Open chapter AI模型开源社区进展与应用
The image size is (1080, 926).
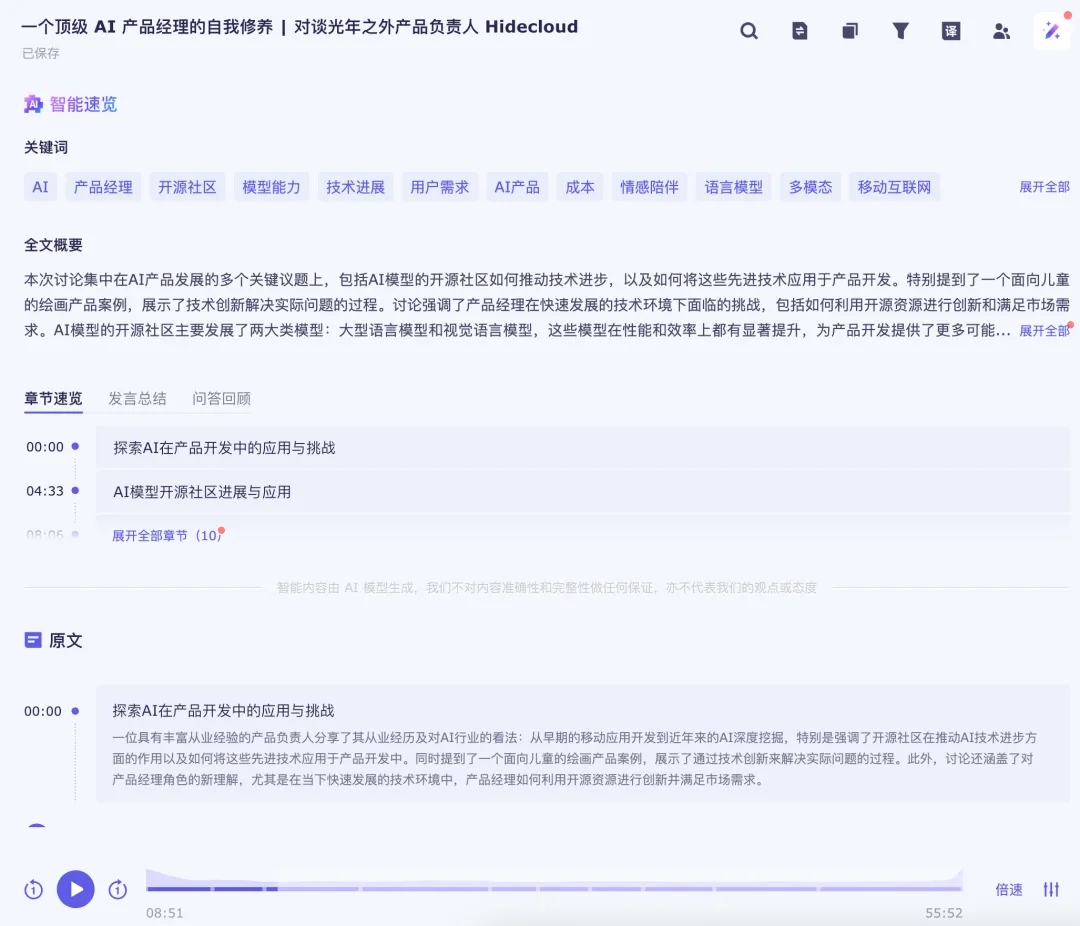tap(583, 492)
